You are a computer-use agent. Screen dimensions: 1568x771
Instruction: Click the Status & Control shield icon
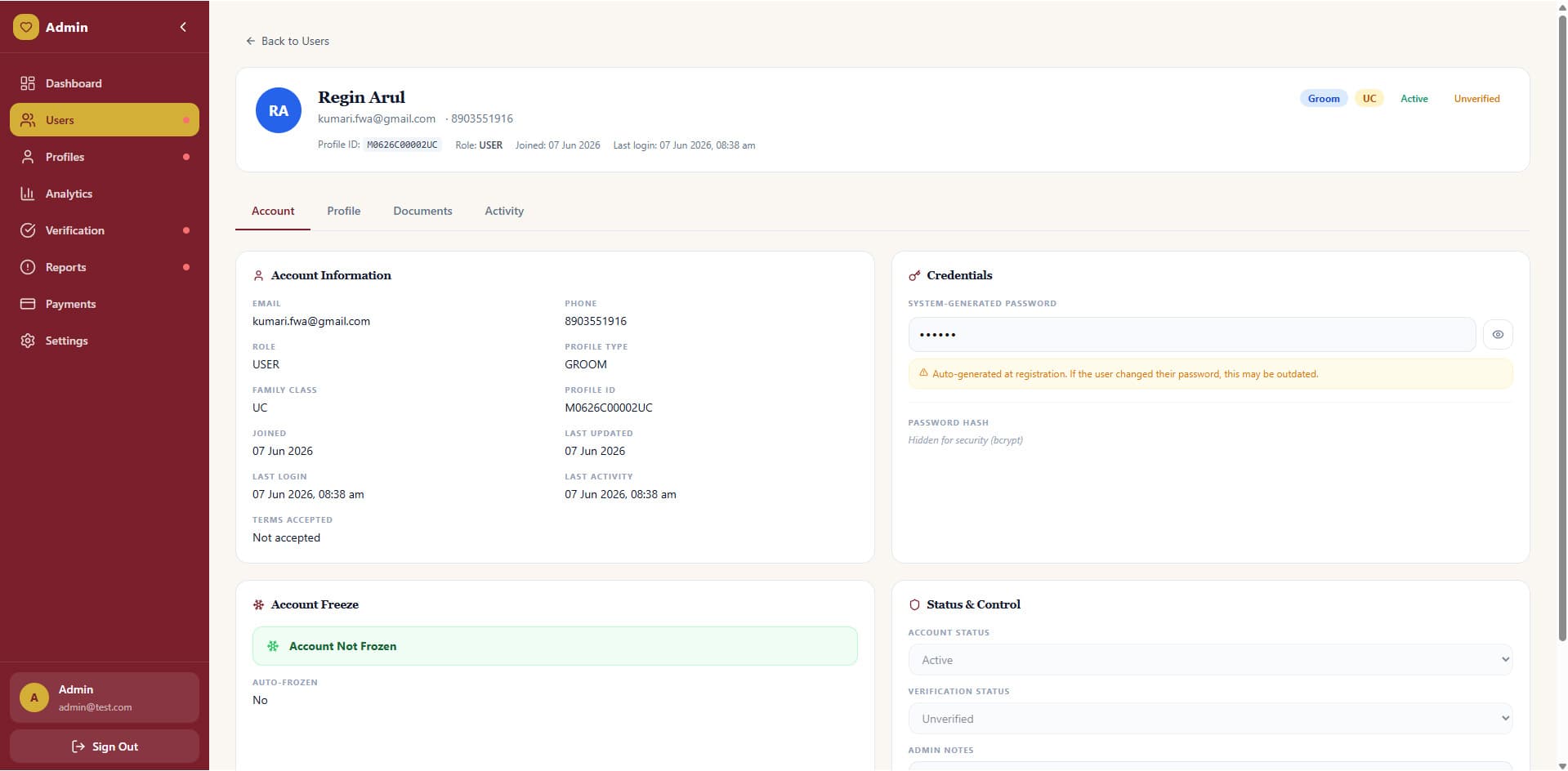914,605
